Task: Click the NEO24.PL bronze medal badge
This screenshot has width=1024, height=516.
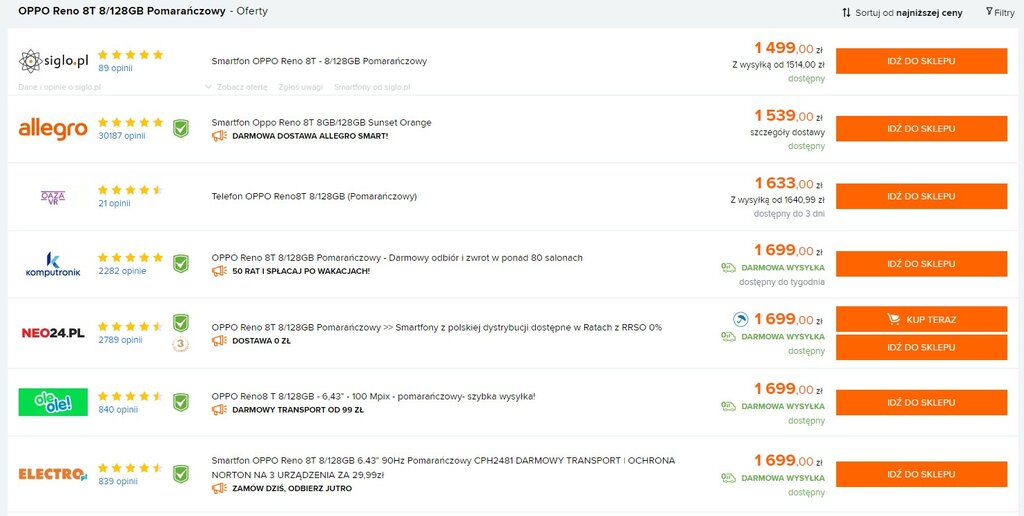Action: 180,344
